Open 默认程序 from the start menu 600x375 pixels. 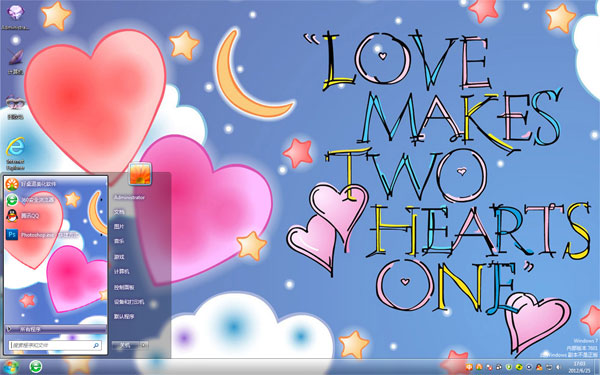124,316
